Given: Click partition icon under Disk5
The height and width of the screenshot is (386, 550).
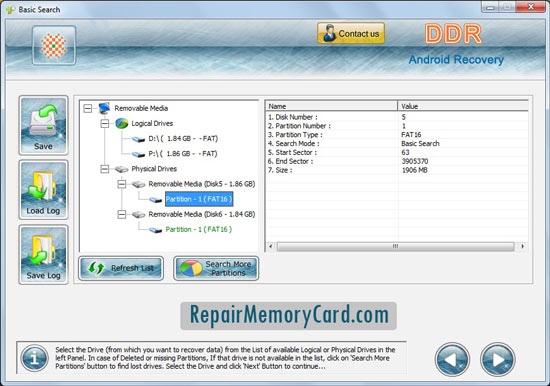Looking at the screenshot, I should click(x=155, y=200).
